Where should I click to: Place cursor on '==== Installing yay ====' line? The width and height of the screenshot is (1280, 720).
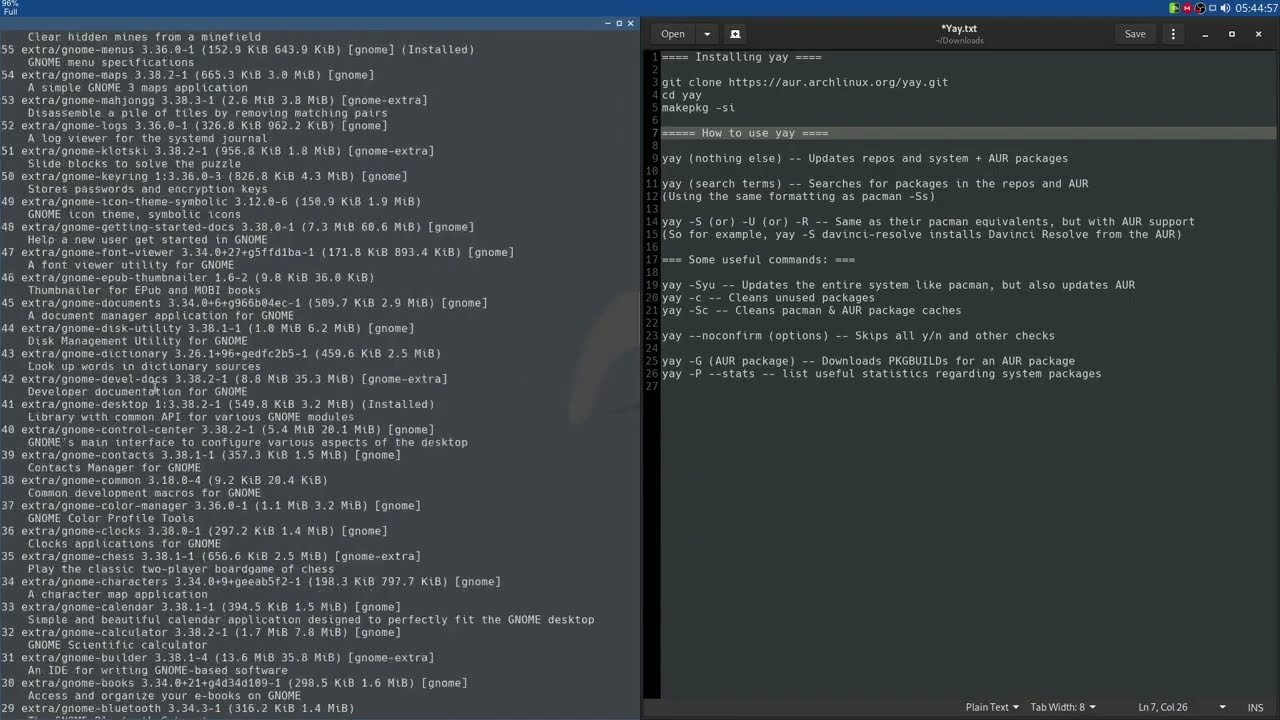741,57
